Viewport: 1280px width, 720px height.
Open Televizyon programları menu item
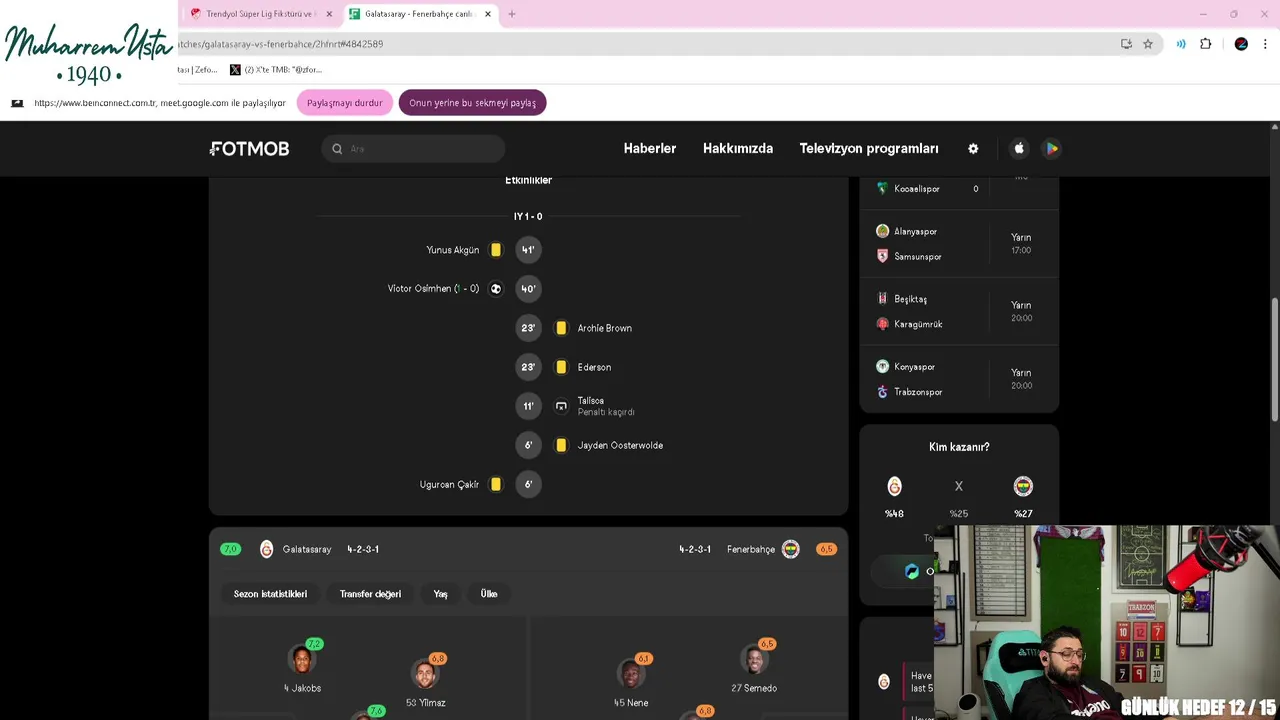(x=869, y=148)
